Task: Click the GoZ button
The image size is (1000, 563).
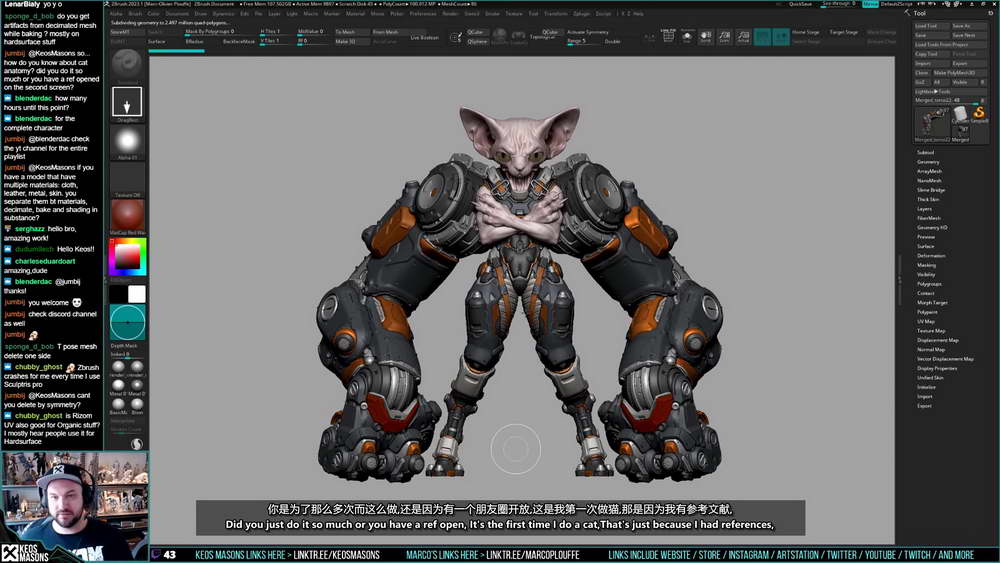Action: tap(922, 82)
